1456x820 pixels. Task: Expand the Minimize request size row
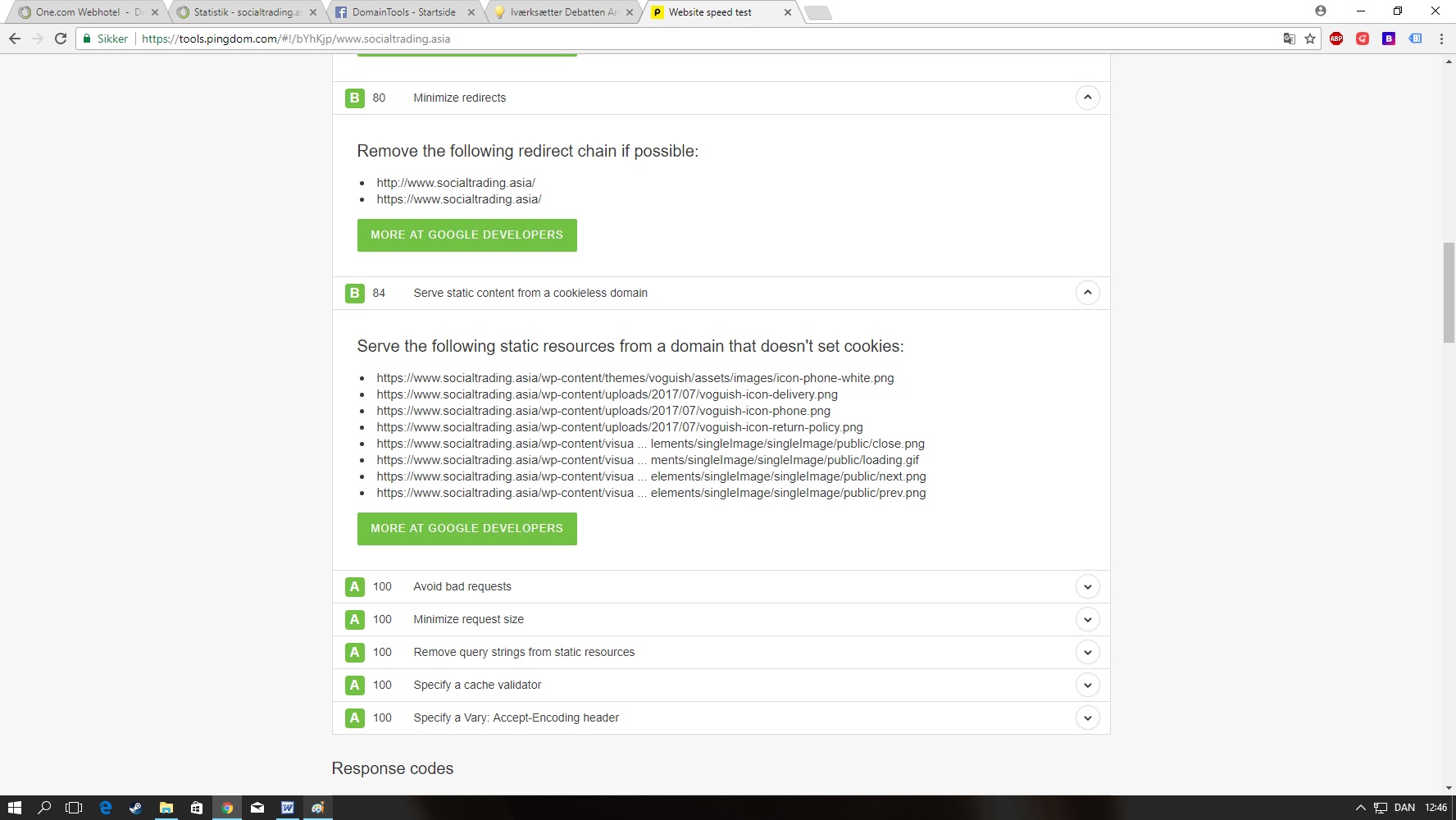click(x=1087, y=619)
